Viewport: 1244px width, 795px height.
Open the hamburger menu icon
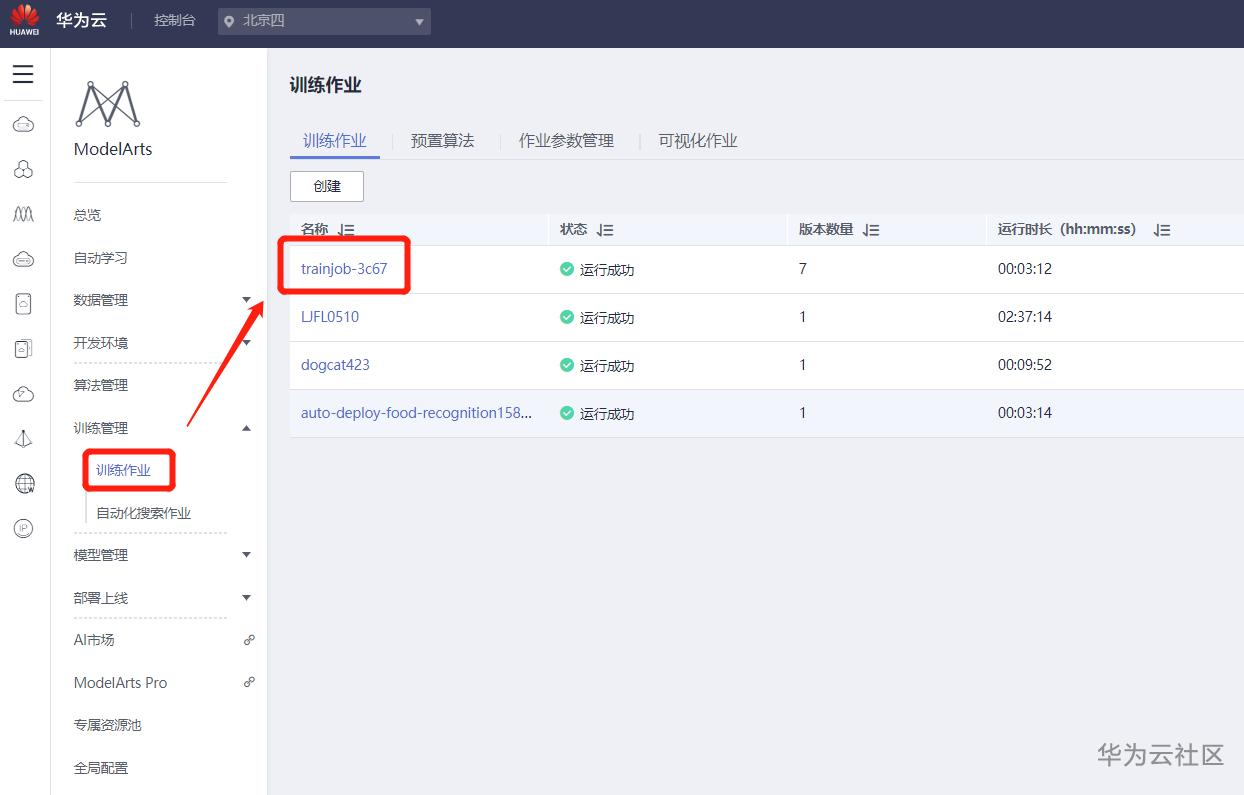(x=23, y=74)
